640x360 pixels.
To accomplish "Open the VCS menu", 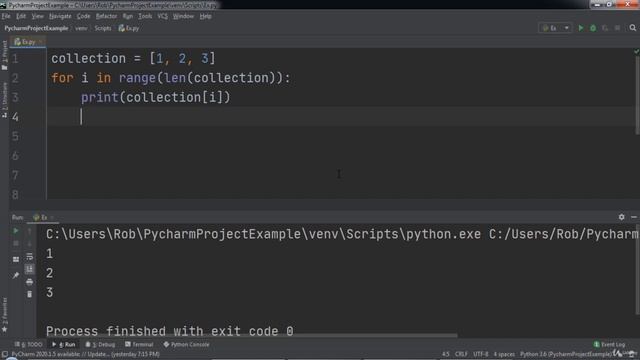I will (x=162, y=16).
